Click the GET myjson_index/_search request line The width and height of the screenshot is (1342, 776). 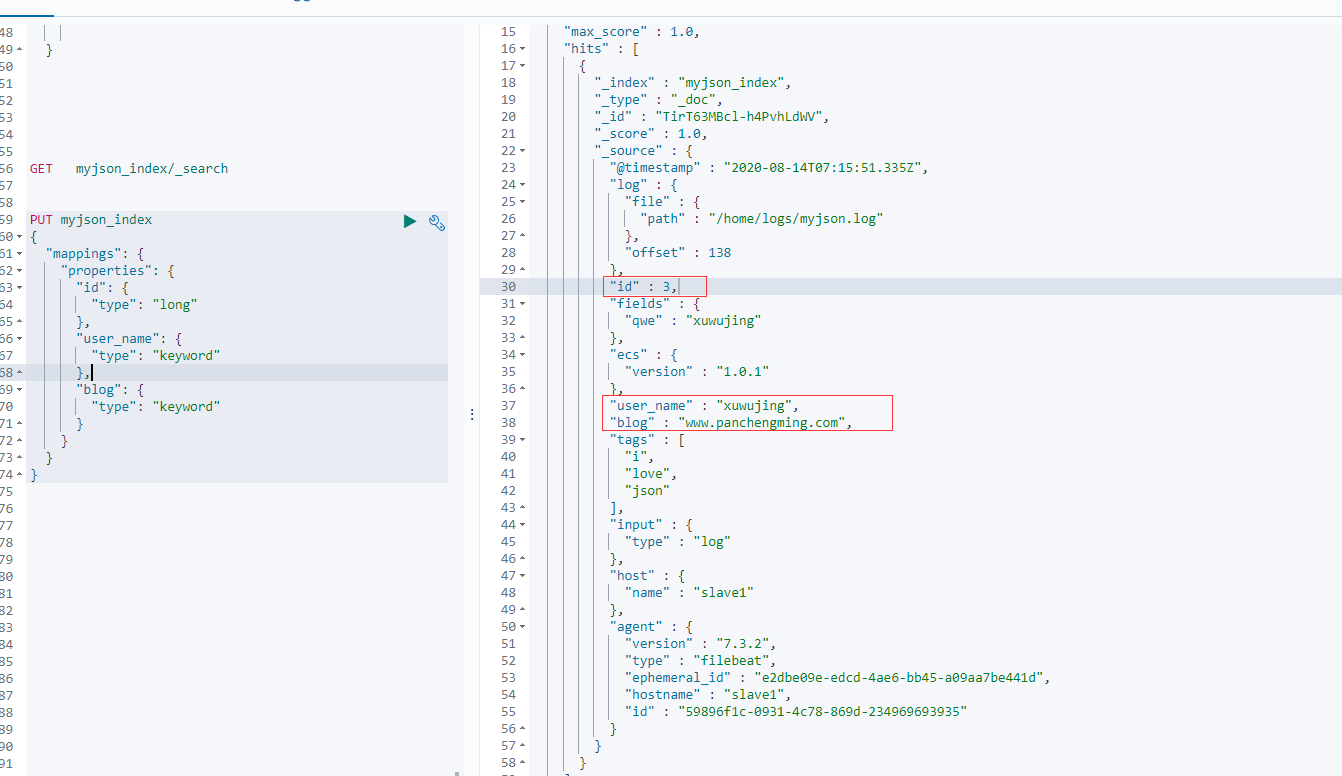[x=129, y=169]
